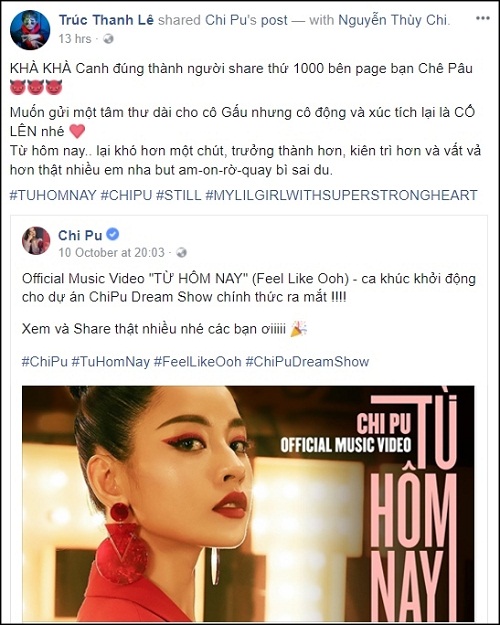The height and width of the screenshot is (625, 500).
Task: Open the post options ellipsis menu
Action: 482,18
